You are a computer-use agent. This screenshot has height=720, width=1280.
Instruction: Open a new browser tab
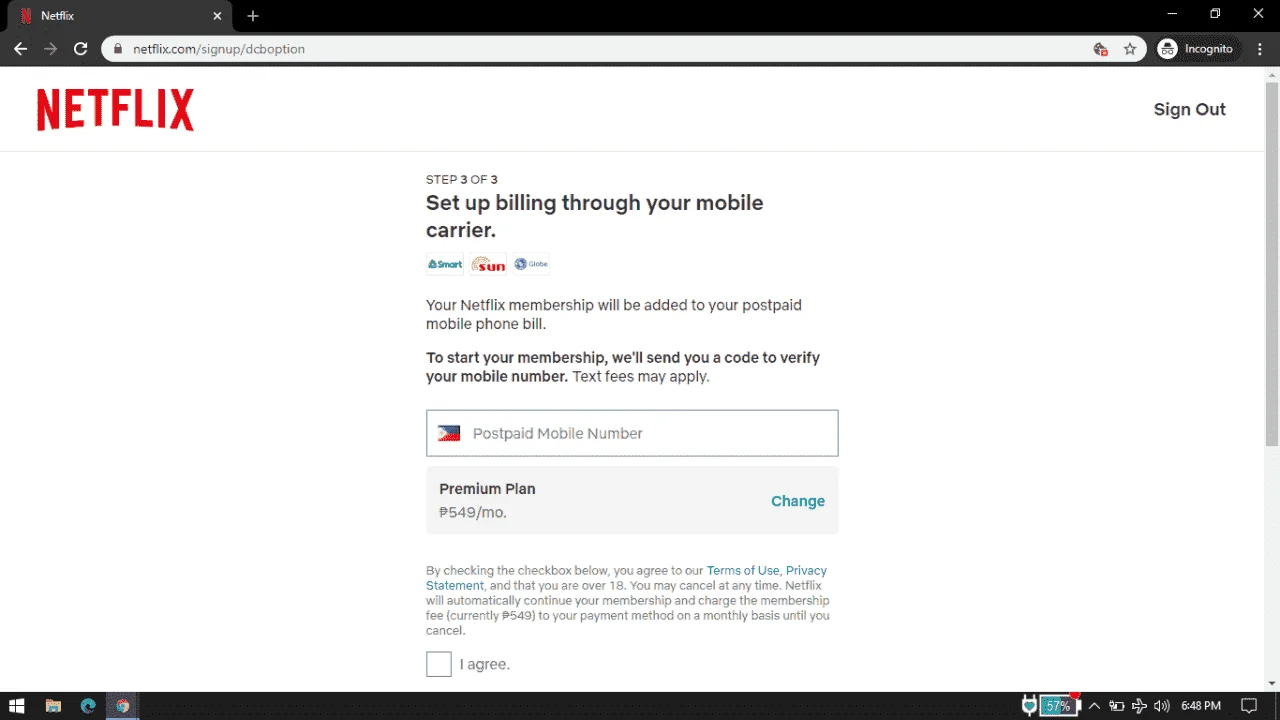(253, 16)
